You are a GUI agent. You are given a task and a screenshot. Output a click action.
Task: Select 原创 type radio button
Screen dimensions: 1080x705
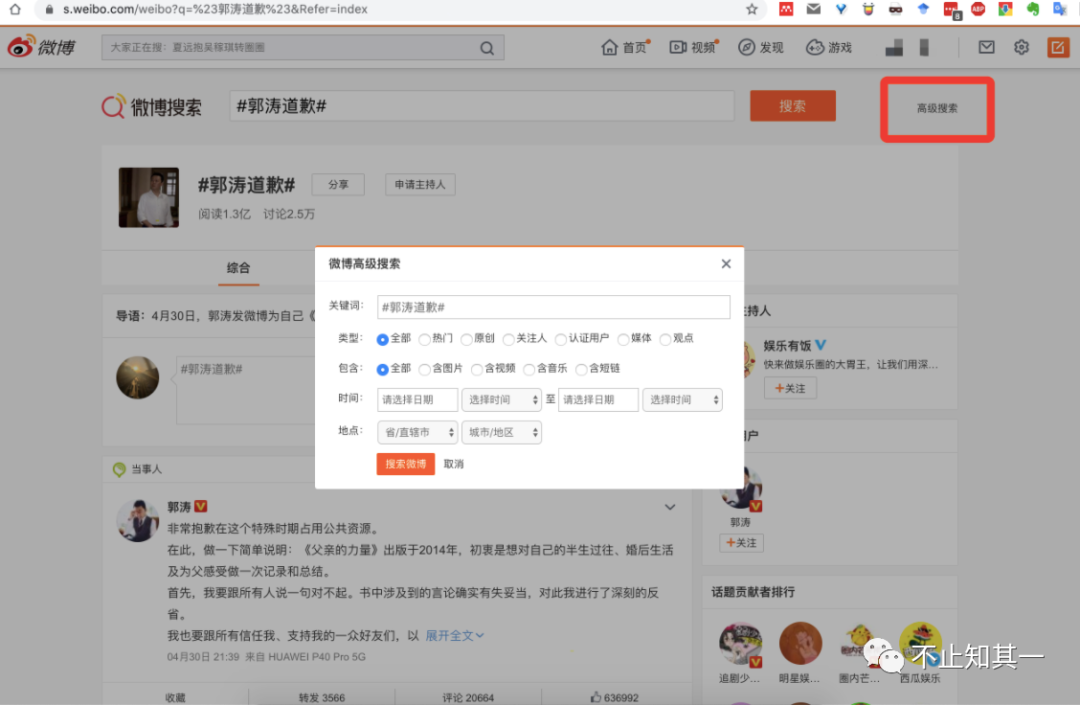click(x=466, y=339)
